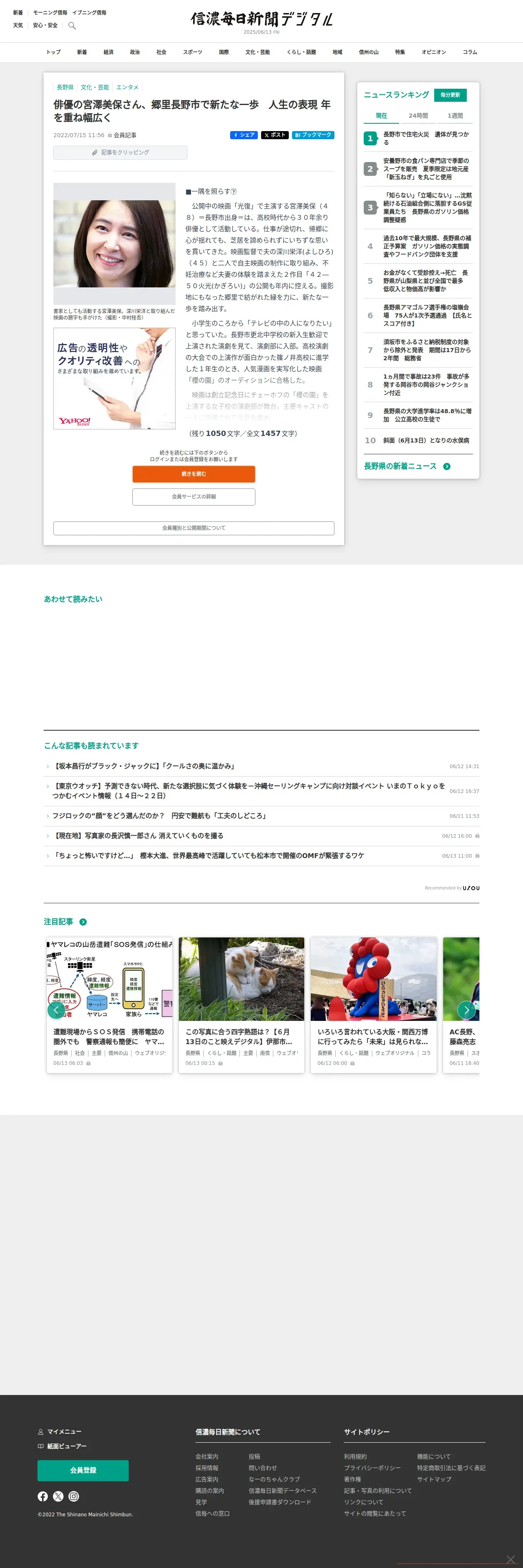Image resolution: width=523 pixels, height=1568 pixels.
Task: Open 【木本昌行がブラック・ジャックに】 article
Action: point(144,766)
